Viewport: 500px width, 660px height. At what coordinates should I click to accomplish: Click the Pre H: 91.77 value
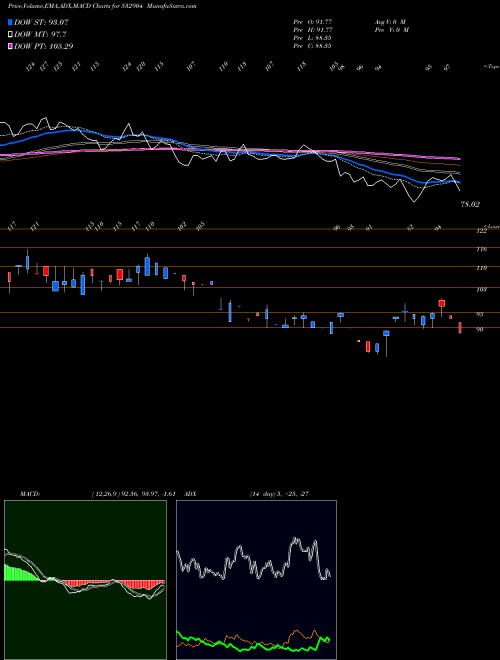[313, 30]
